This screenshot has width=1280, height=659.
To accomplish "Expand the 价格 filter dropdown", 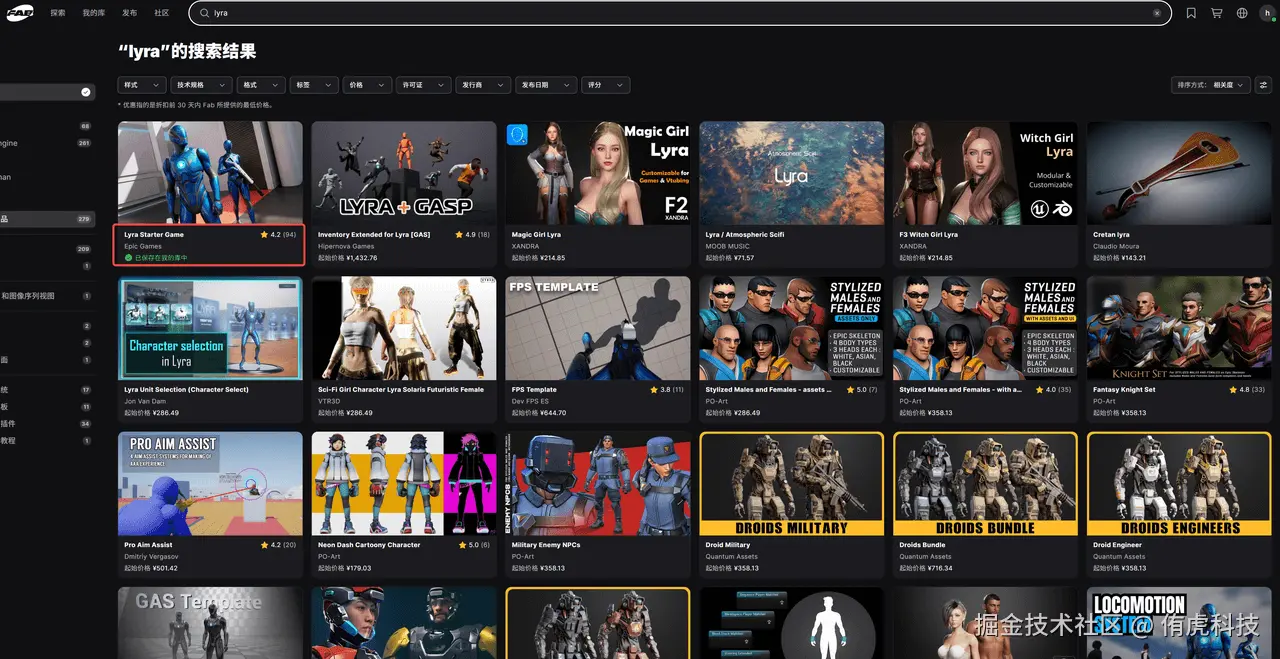I will [367, 85].
